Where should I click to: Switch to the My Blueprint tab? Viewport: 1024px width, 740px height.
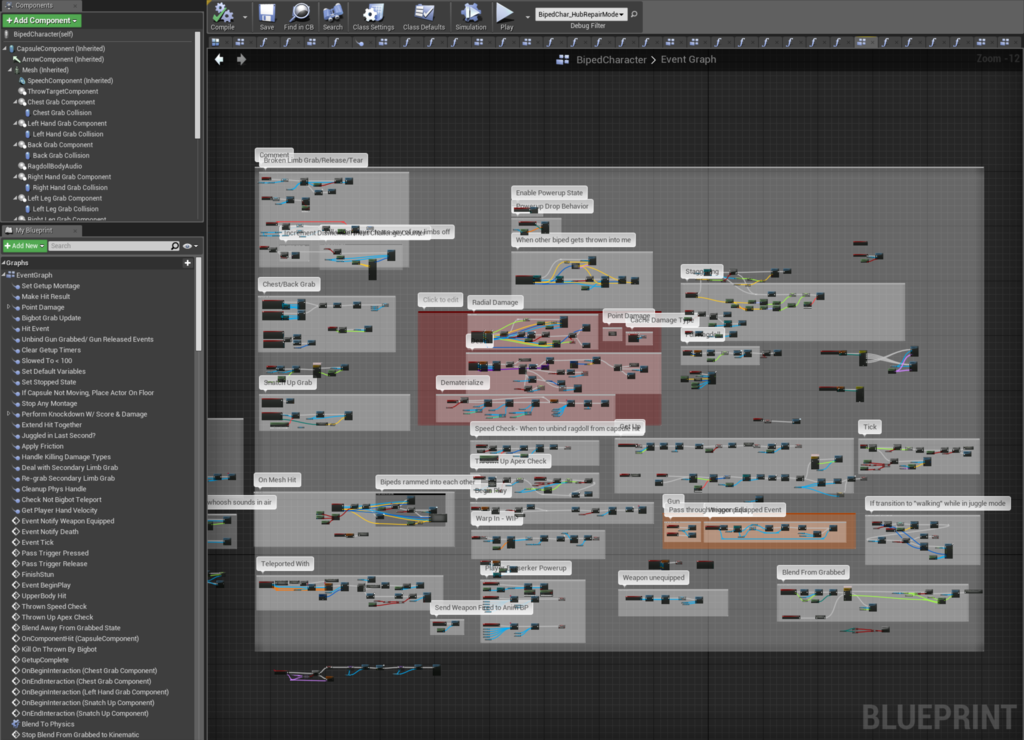coord(31,230)
